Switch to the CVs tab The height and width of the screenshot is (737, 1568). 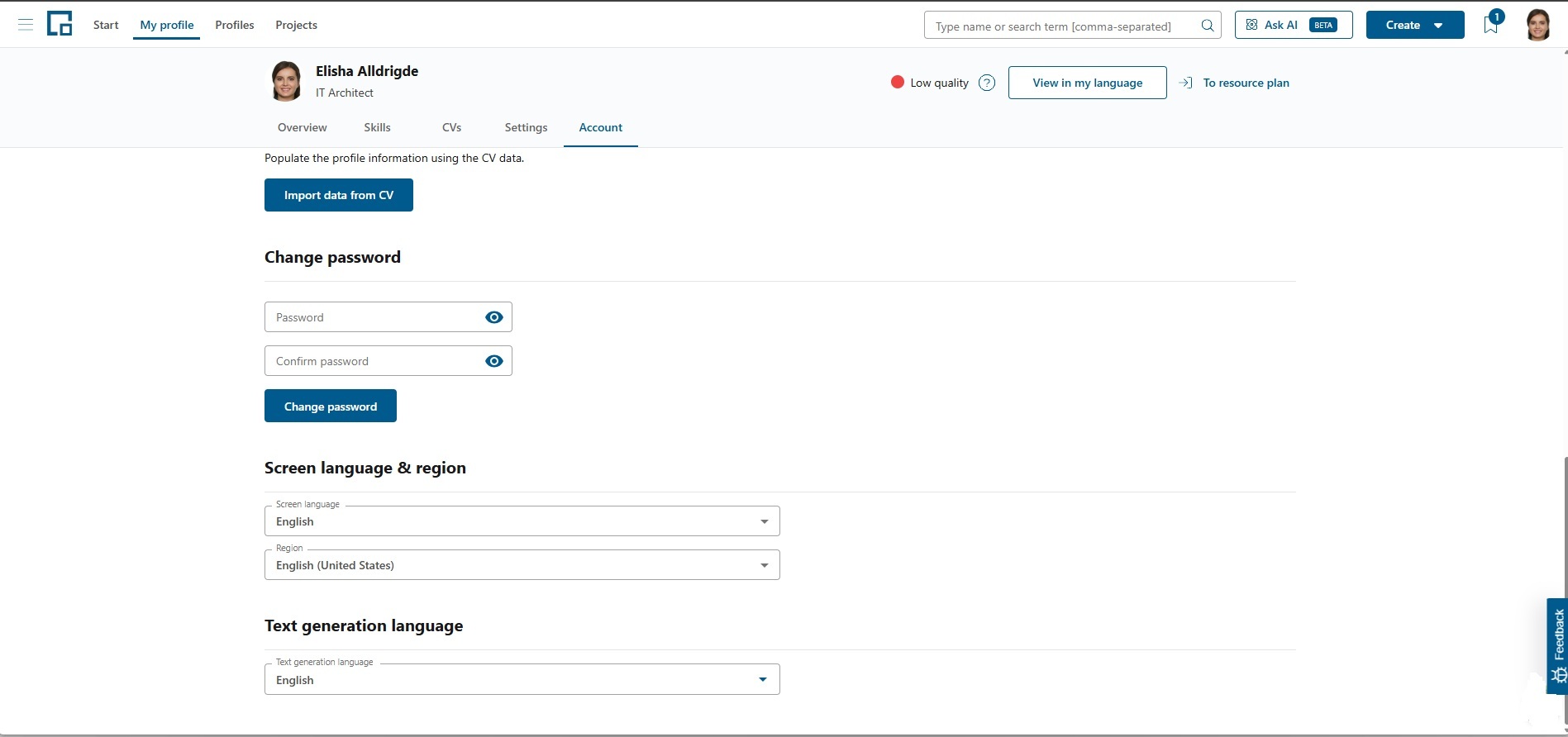tap(452, 127)
